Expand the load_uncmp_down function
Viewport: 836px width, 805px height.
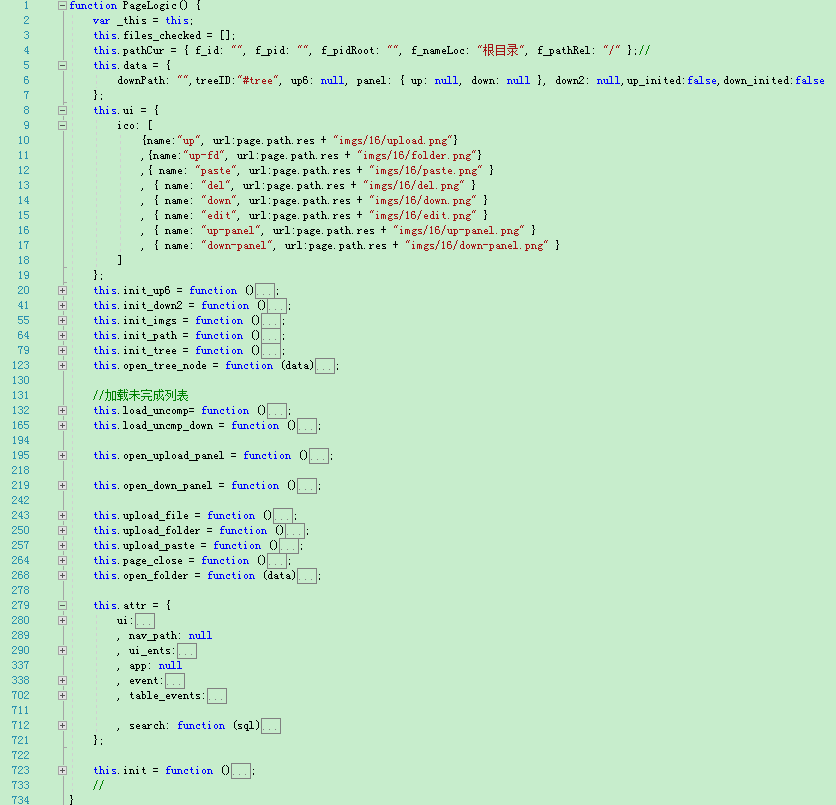pyautogui.click(x=62, y=425)
